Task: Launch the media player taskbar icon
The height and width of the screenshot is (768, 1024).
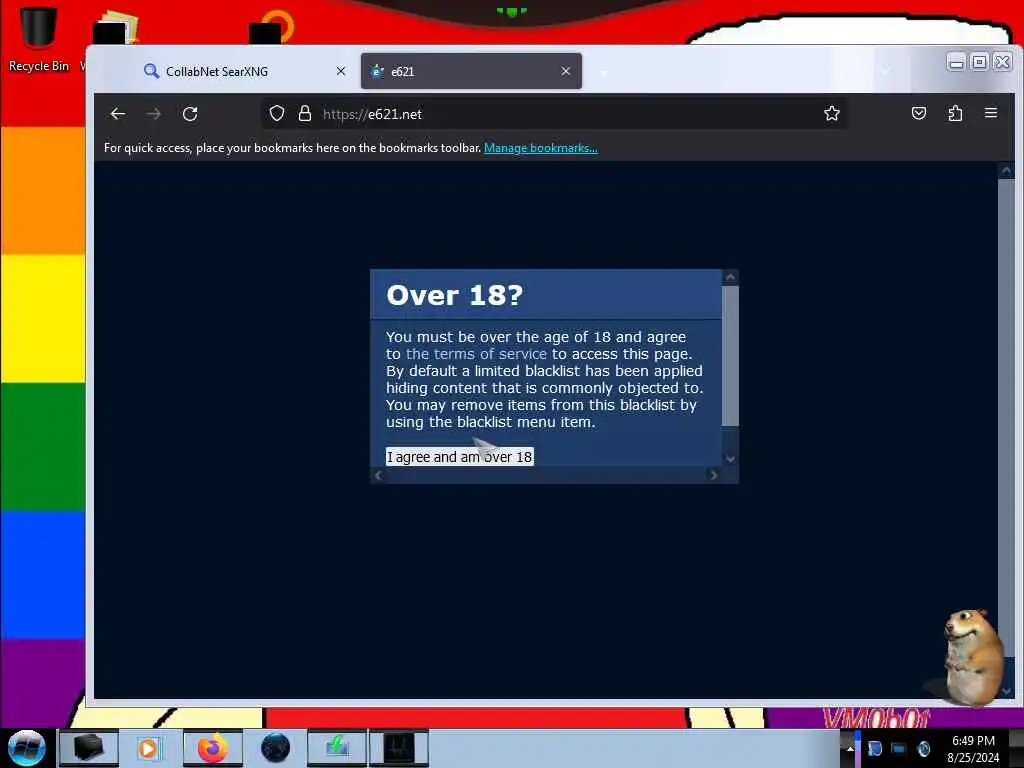Action: tap(150, 748)
